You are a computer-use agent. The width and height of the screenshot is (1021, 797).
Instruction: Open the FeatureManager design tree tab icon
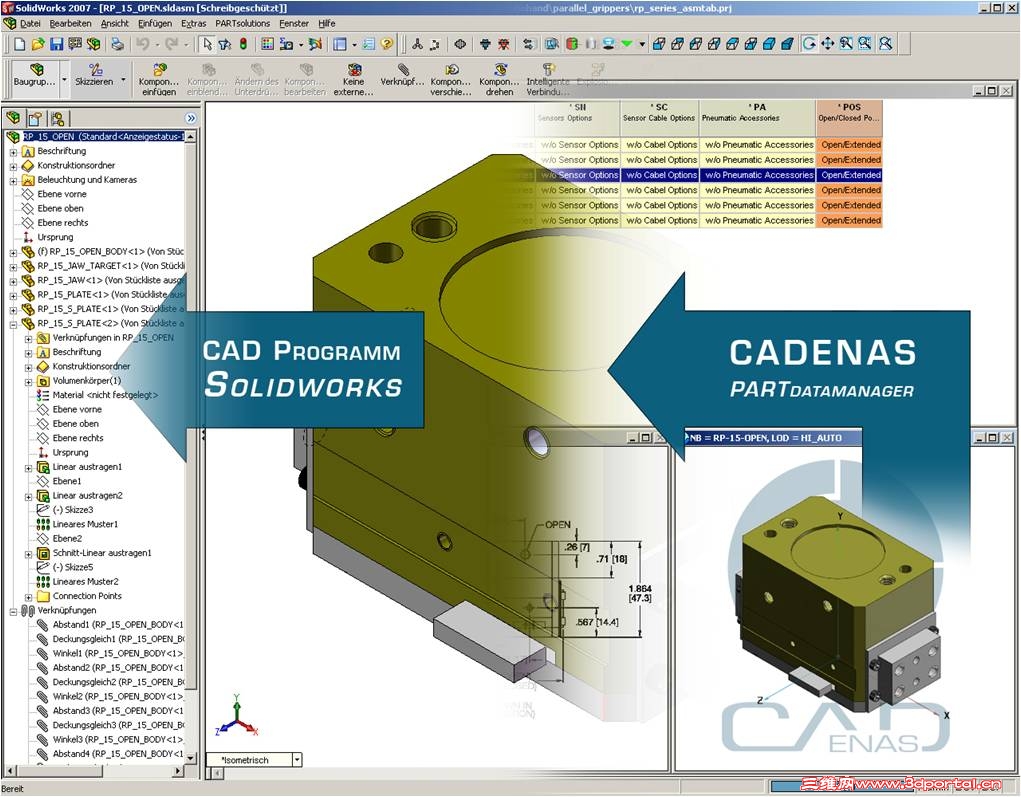[x=13, y=118]
